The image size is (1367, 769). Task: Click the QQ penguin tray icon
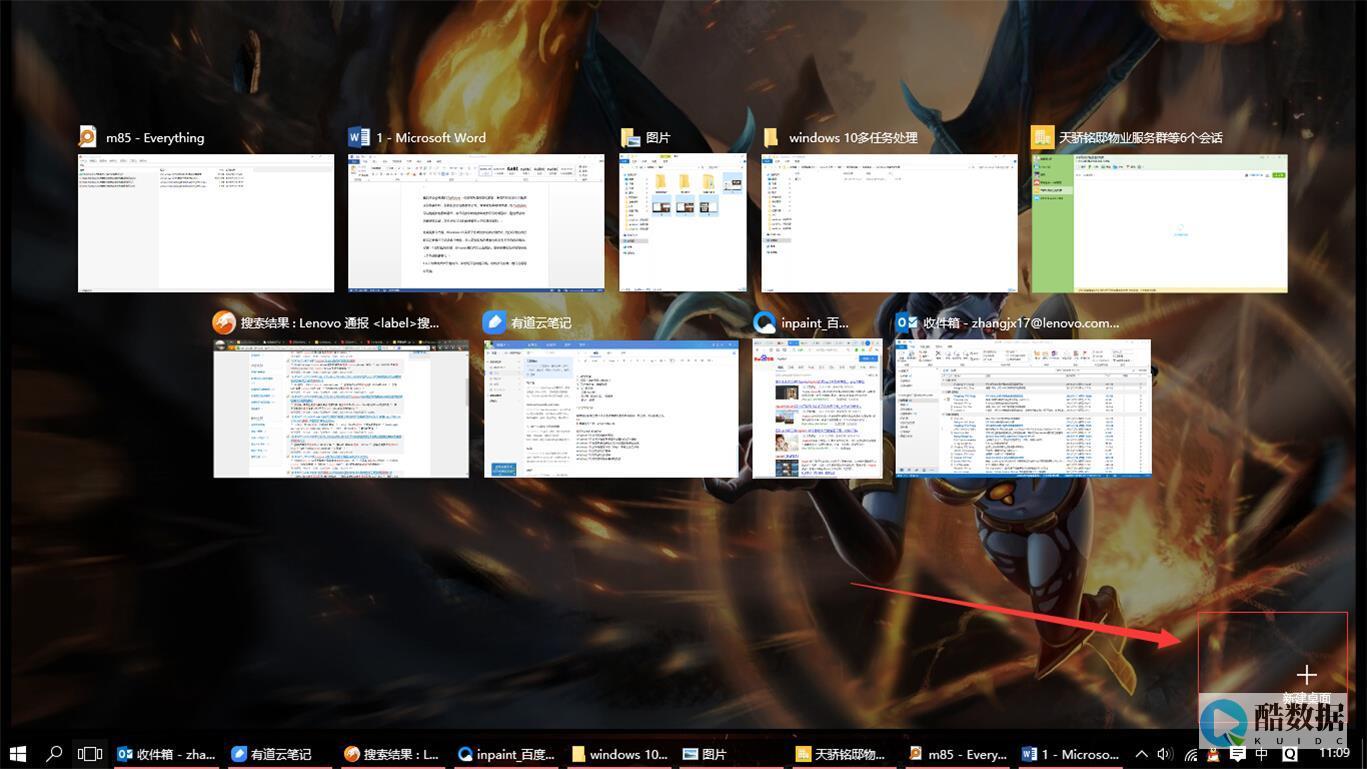(1213, 755)
